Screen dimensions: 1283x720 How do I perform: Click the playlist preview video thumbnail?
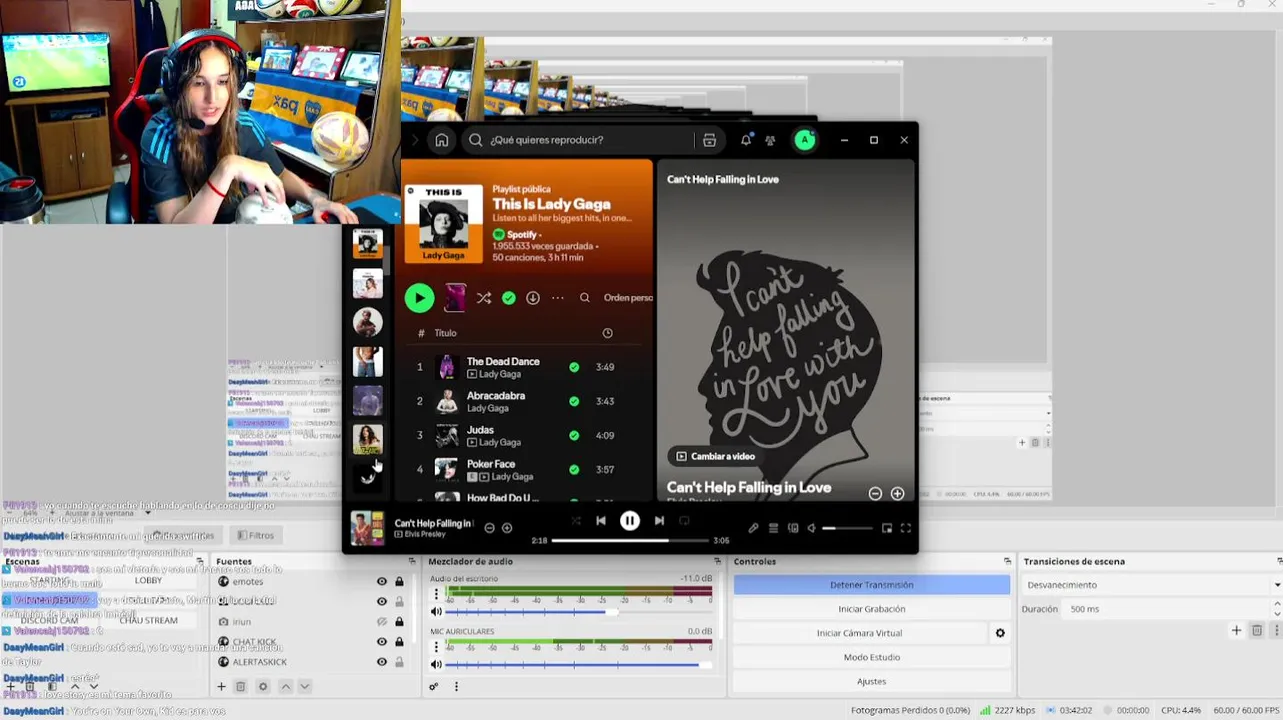455,298
